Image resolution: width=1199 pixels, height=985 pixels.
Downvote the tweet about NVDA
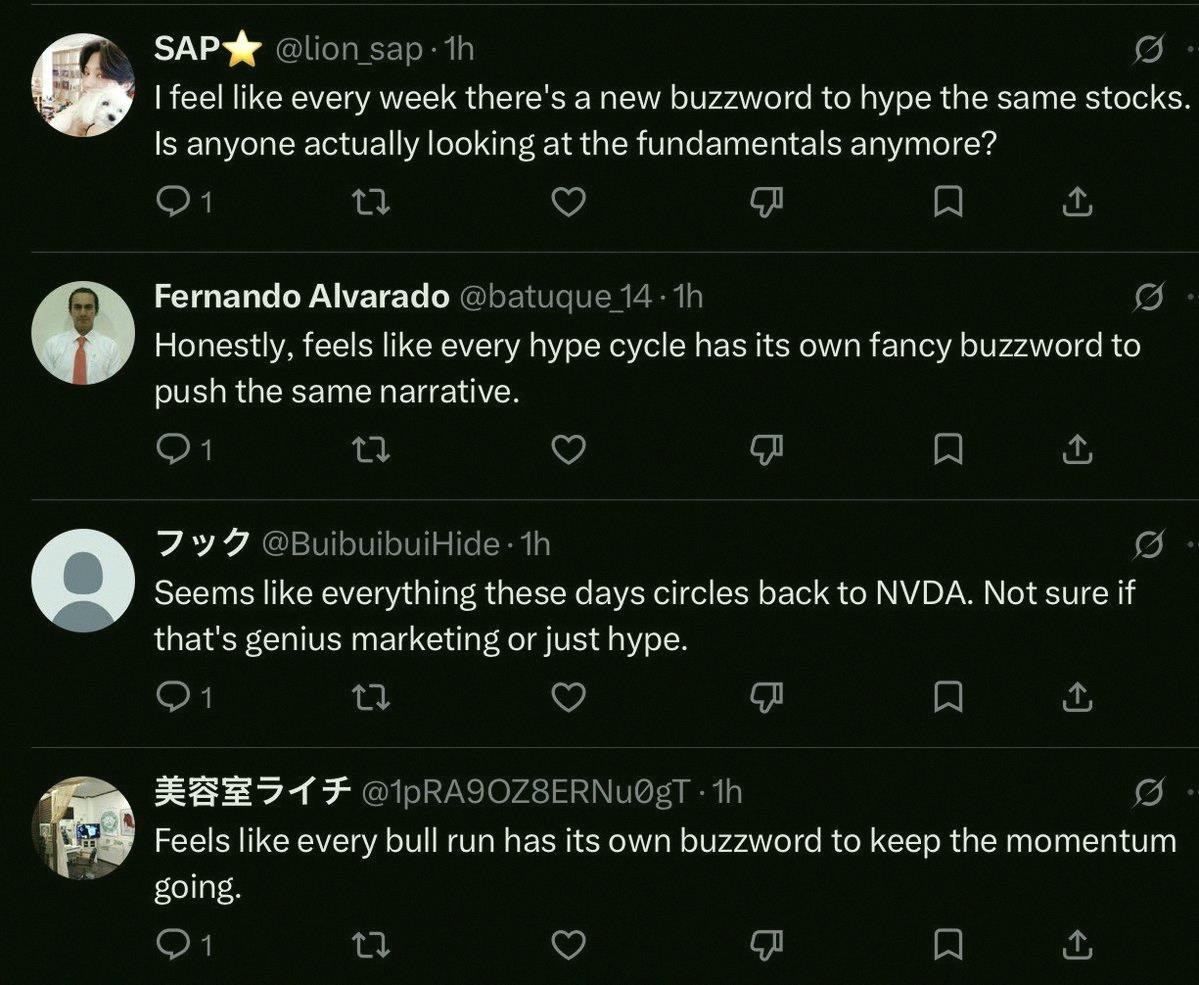(x=766, y=697)
